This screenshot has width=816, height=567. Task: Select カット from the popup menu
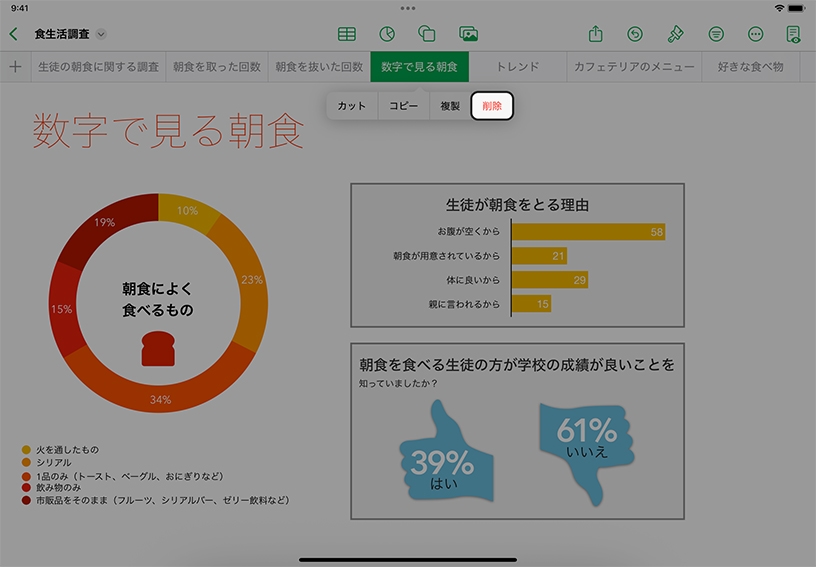click(x=352, y=106)
